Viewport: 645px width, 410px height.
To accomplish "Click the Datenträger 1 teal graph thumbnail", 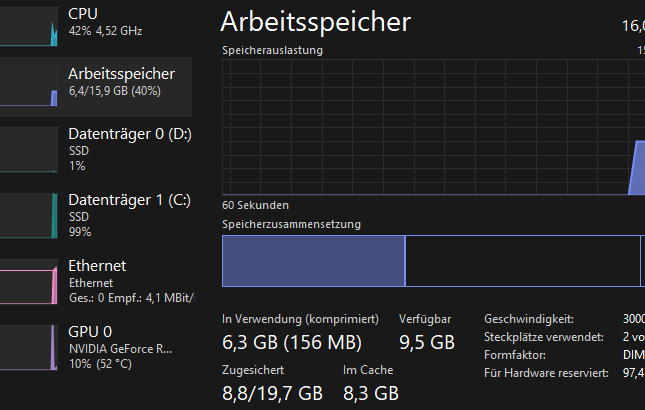I will 29,215.
